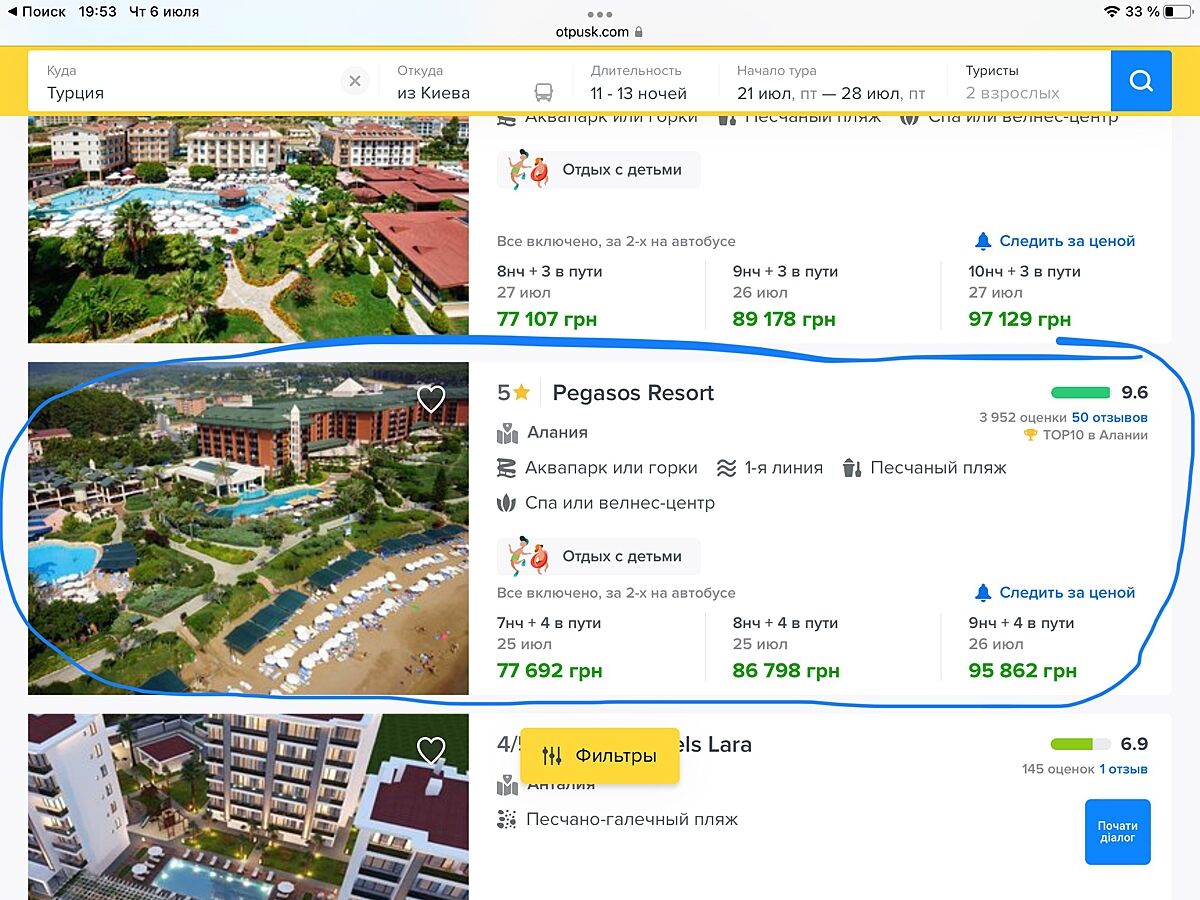Viewport: 1200px width, 900px height.
Task: Open Начало тура date range picker
Action: point(830,82)
